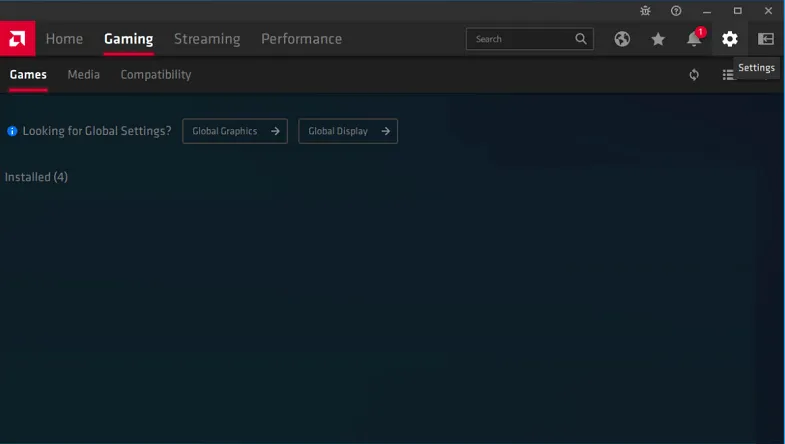
Task: Open the web browser globe icon
Action: pos(622,39)
